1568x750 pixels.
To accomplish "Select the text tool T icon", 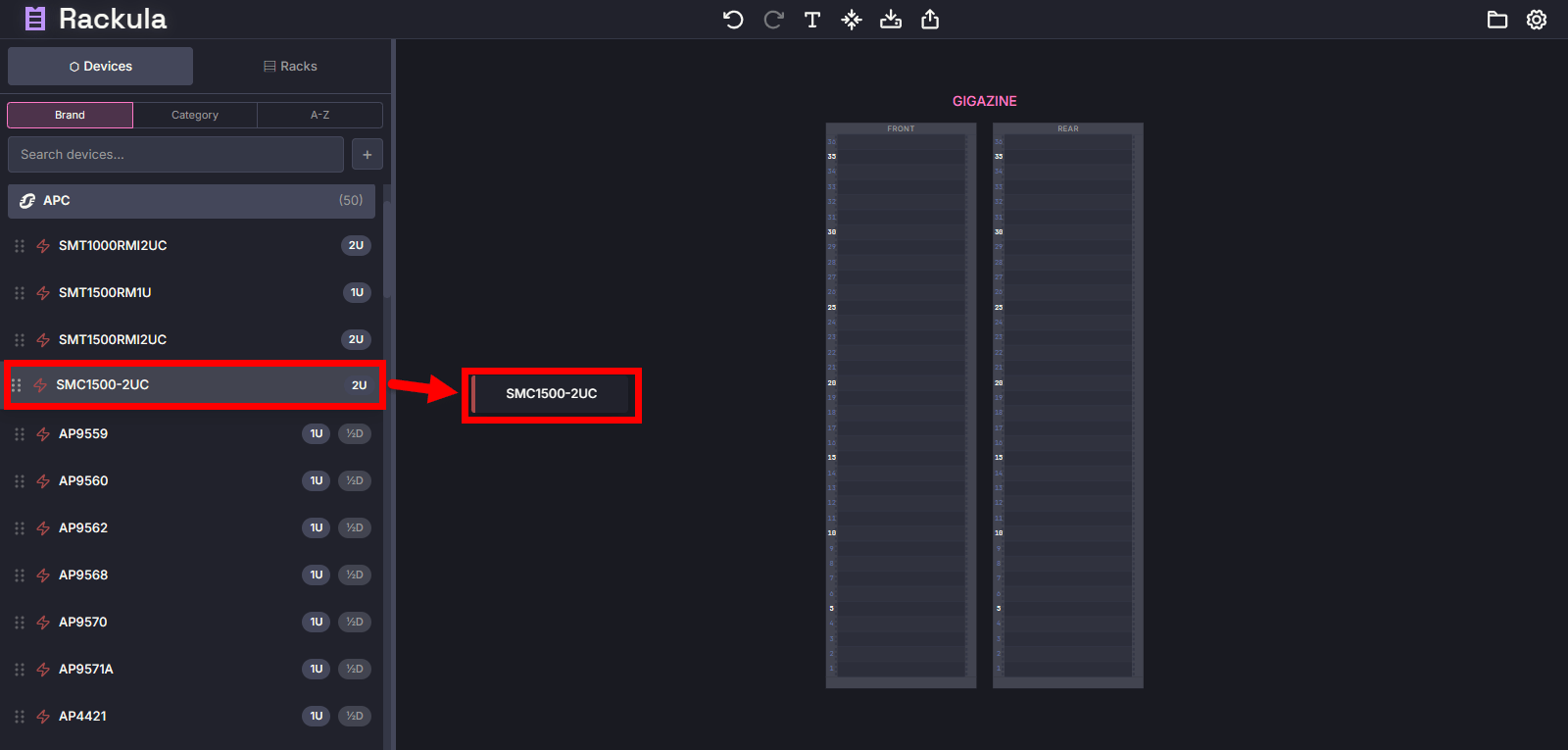I will [812, 20].
